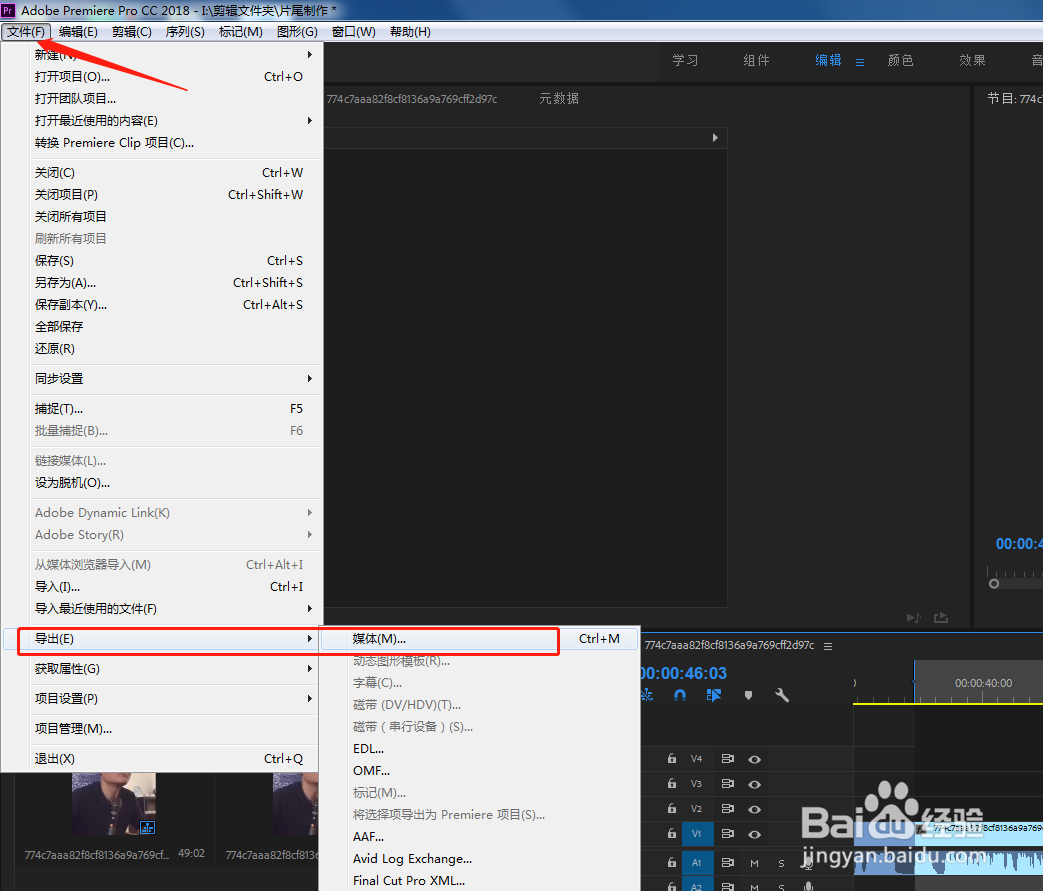The image size is (1043, 891).
Task: Hide track V4 using eye icon
Action: [x=754, y=759]
